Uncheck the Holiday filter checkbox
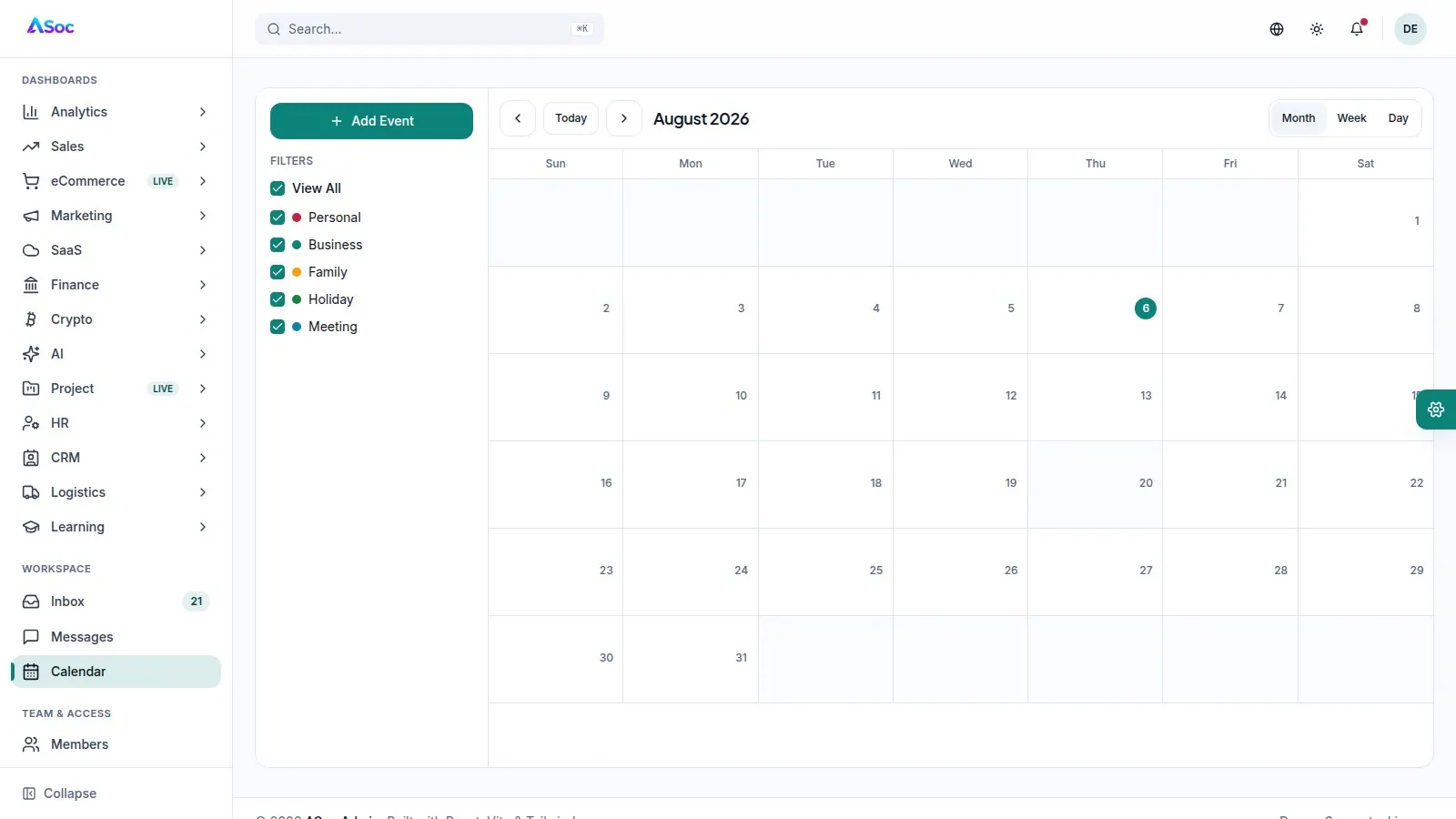Image resolution: width=1456 pixels, height=819 pixels. [x=278, y=299]
